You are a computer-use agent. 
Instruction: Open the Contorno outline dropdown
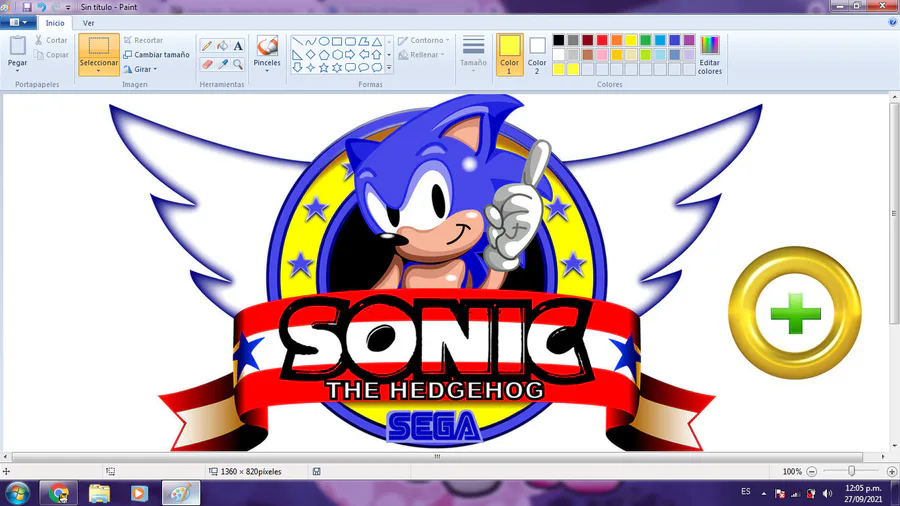coord(424,40)
